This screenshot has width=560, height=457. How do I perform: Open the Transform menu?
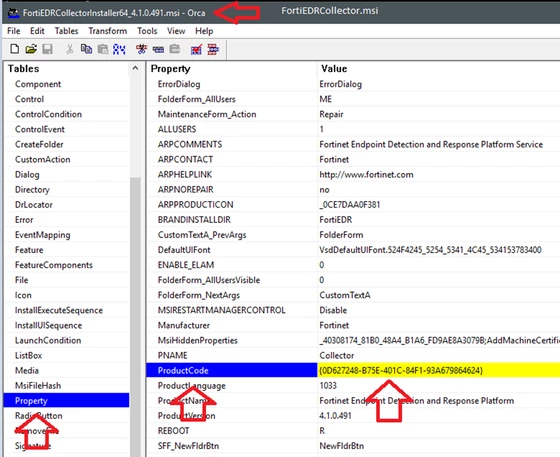click(108, 31)
